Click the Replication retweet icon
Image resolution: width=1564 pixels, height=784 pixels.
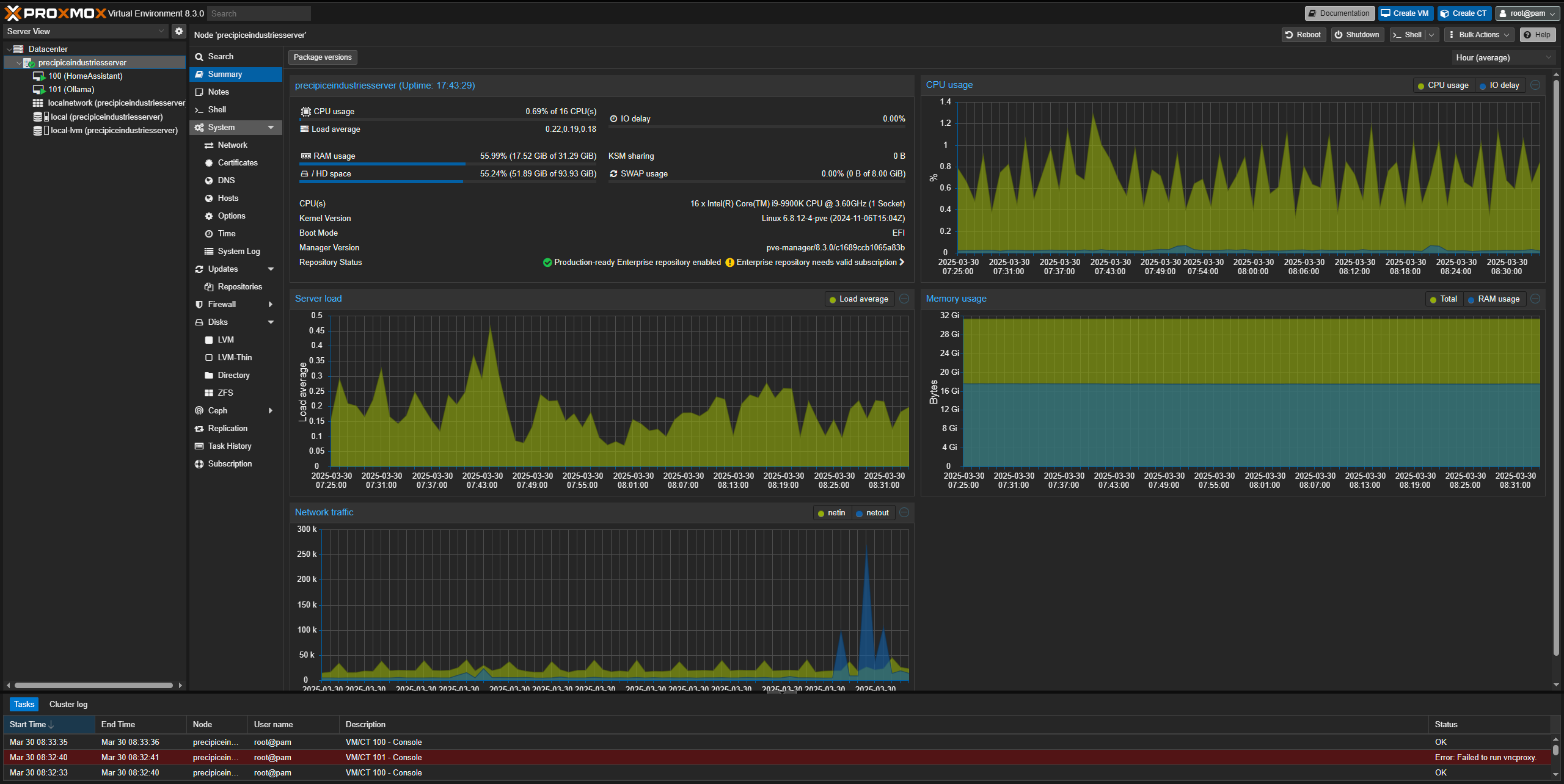click(x=199, y=429)
